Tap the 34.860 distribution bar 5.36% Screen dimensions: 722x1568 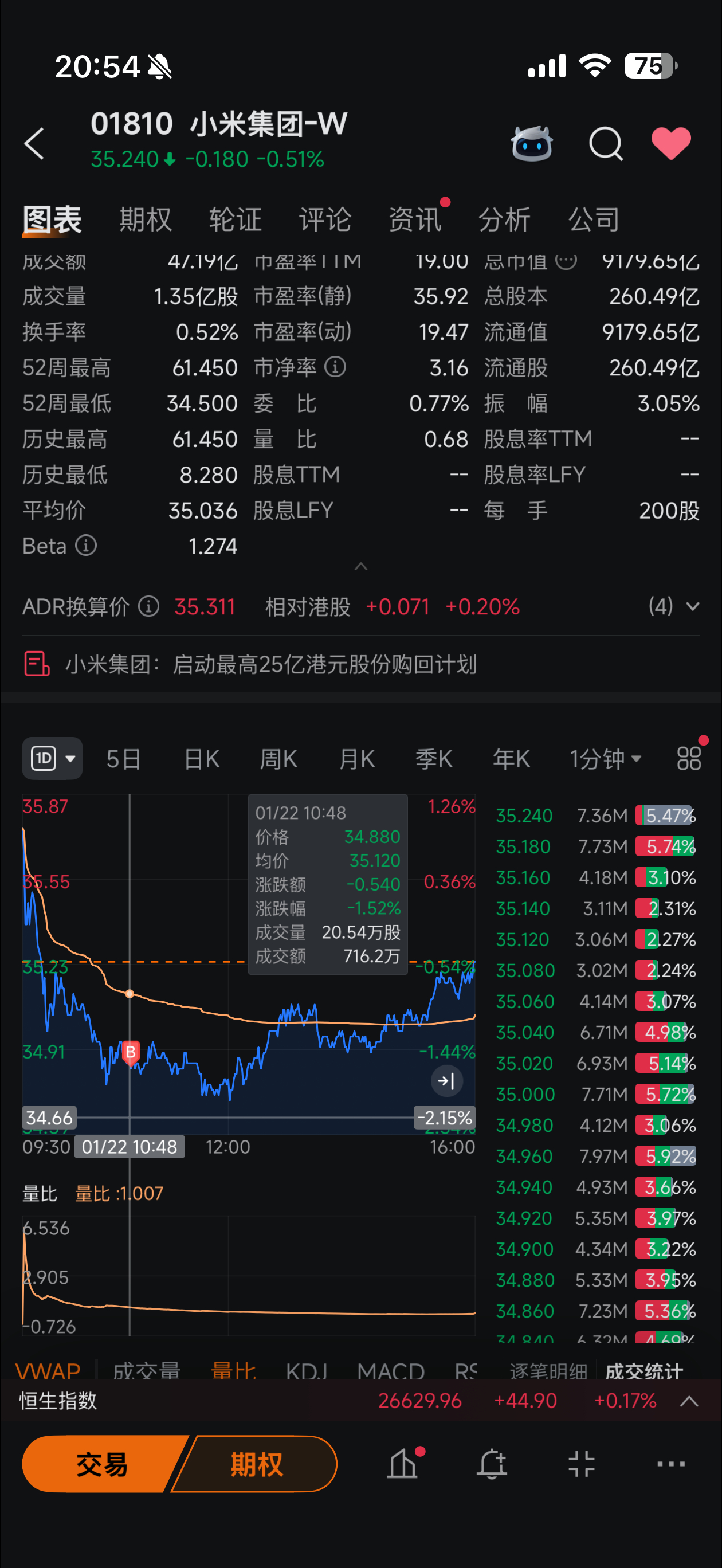pyautogui.click(x=666, y=1311)
